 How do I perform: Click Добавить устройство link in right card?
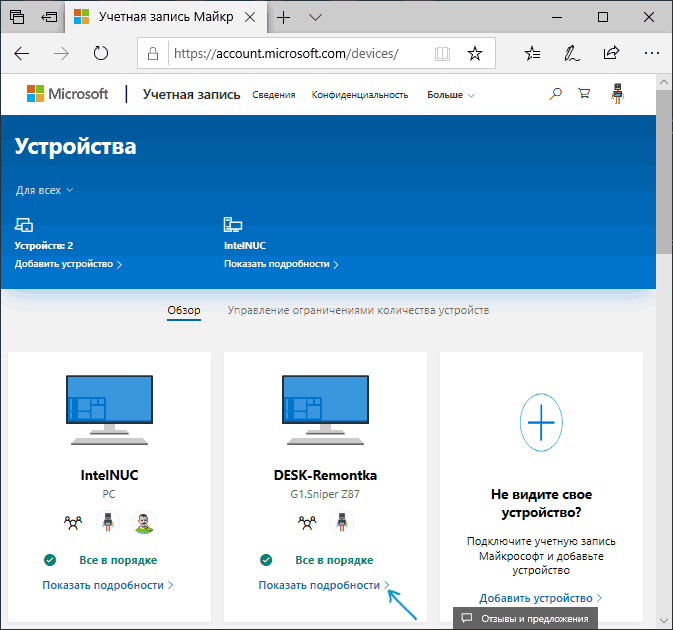tap(541, 598)
